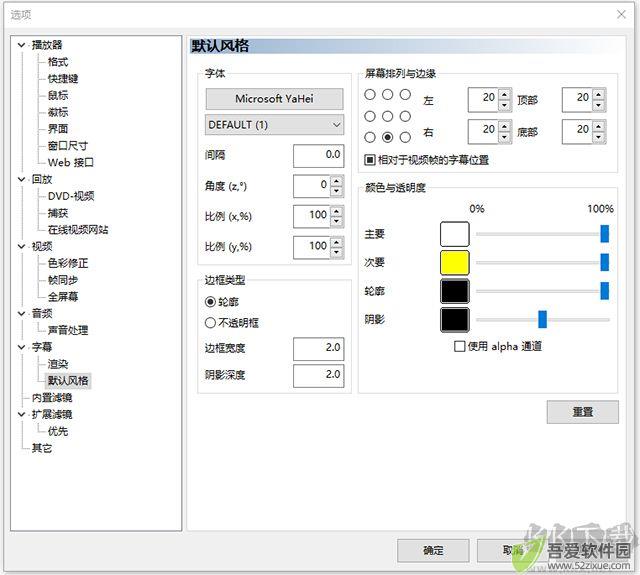Select middle-center screen alignment radio
Screen dimensions: 640x575
[387, 116]
